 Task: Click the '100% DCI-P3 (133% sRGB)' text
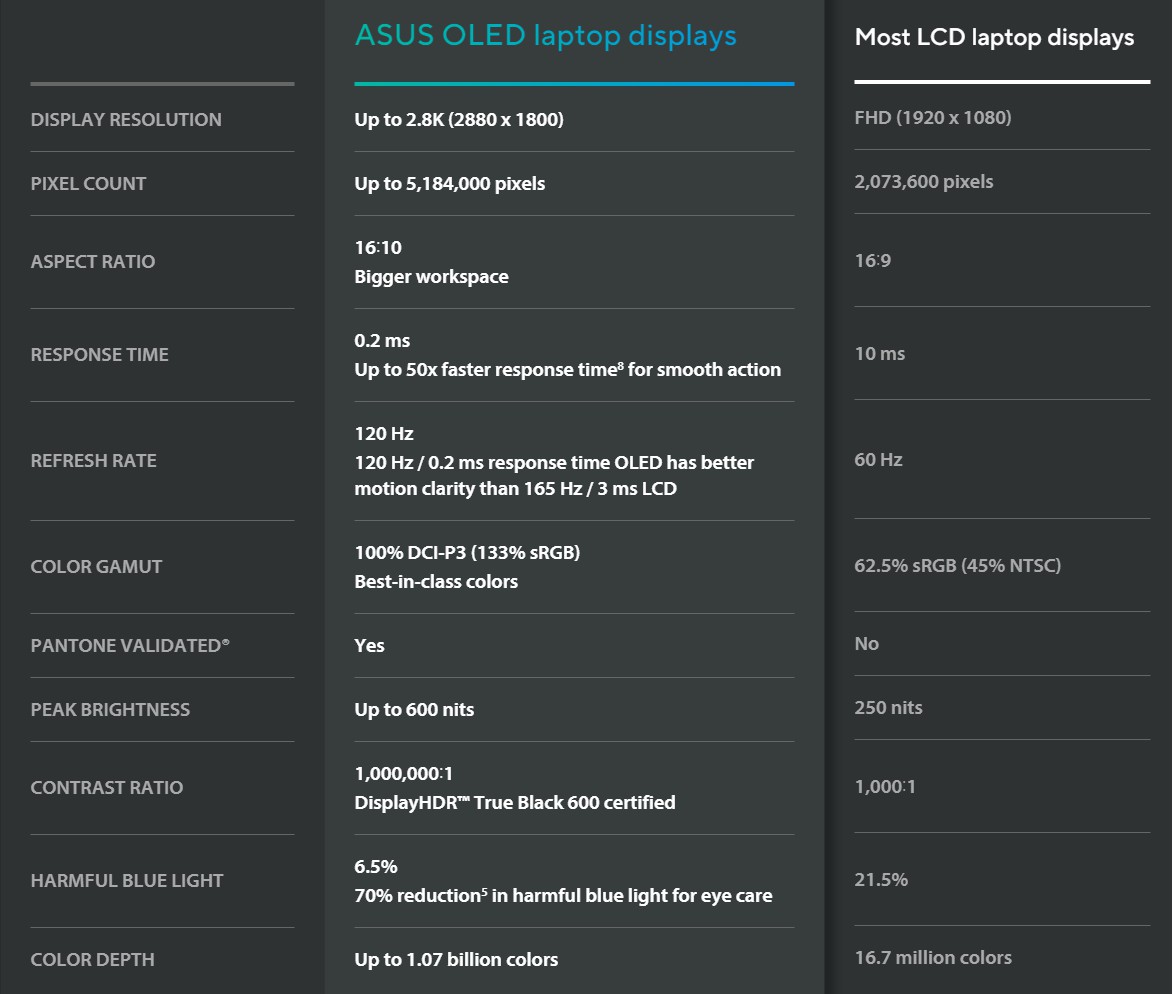point(467,552)
